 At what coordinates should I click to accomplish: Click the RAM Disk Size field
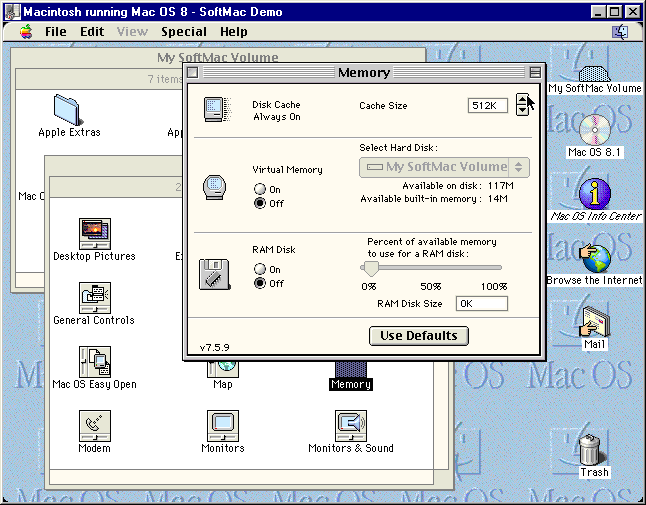pos(482,304)
